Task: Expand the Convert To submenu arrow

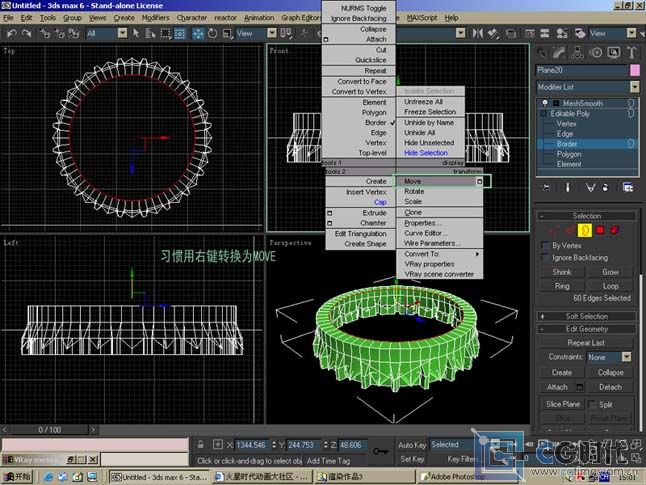Action: 477,254
